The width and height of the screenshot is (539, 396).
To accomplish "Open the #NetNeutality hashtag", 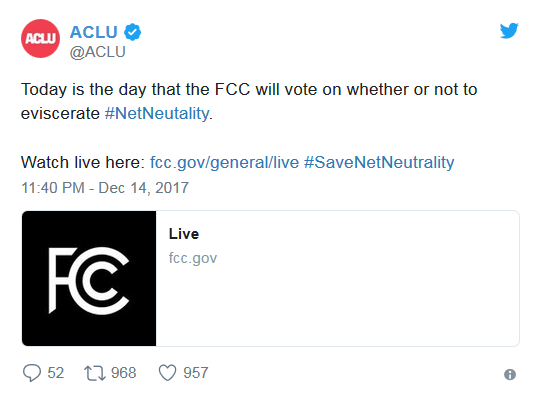I will pos(157,113).
